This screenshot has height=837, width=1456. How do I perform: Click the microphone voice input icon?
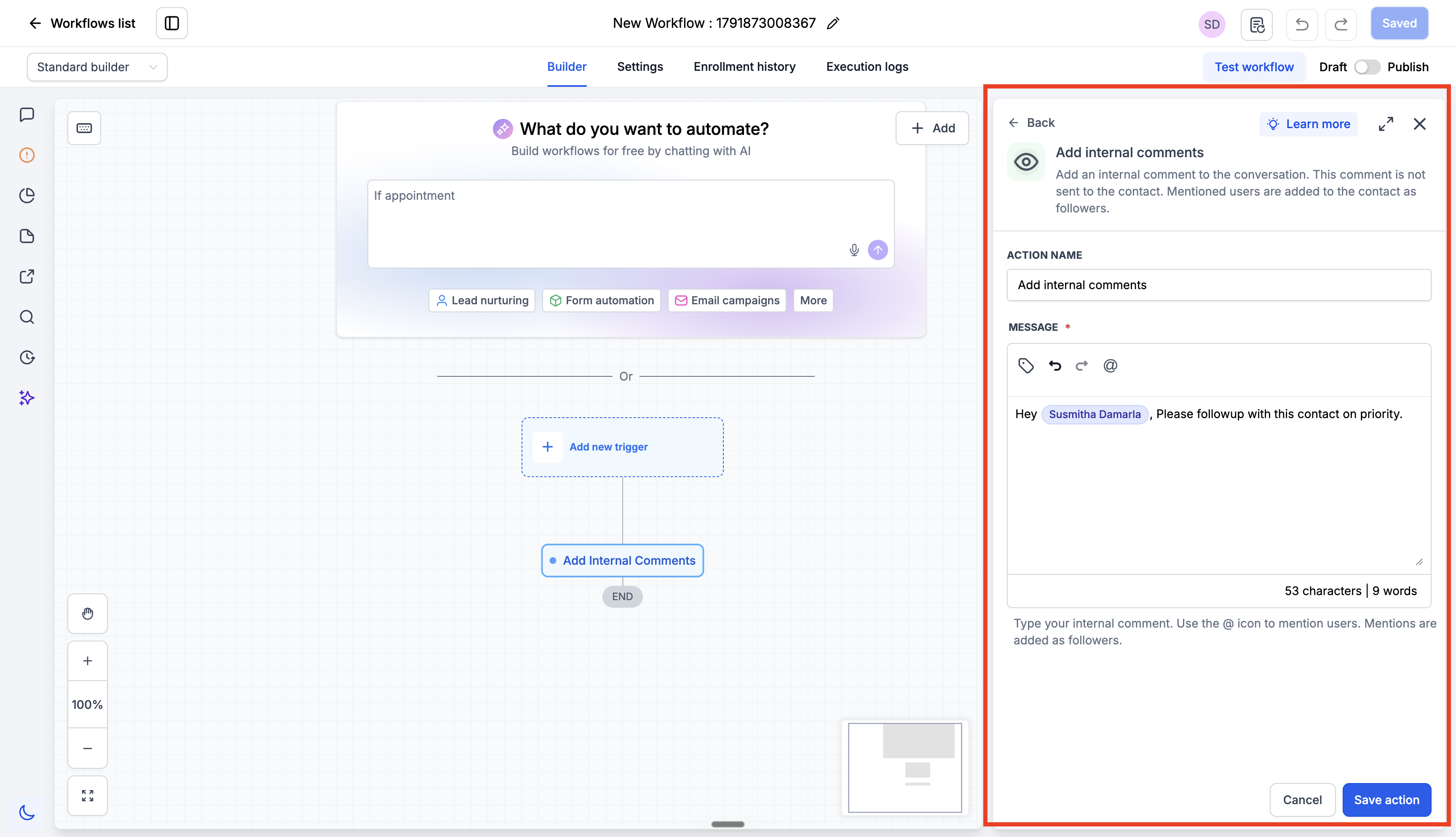click(854, 250)
